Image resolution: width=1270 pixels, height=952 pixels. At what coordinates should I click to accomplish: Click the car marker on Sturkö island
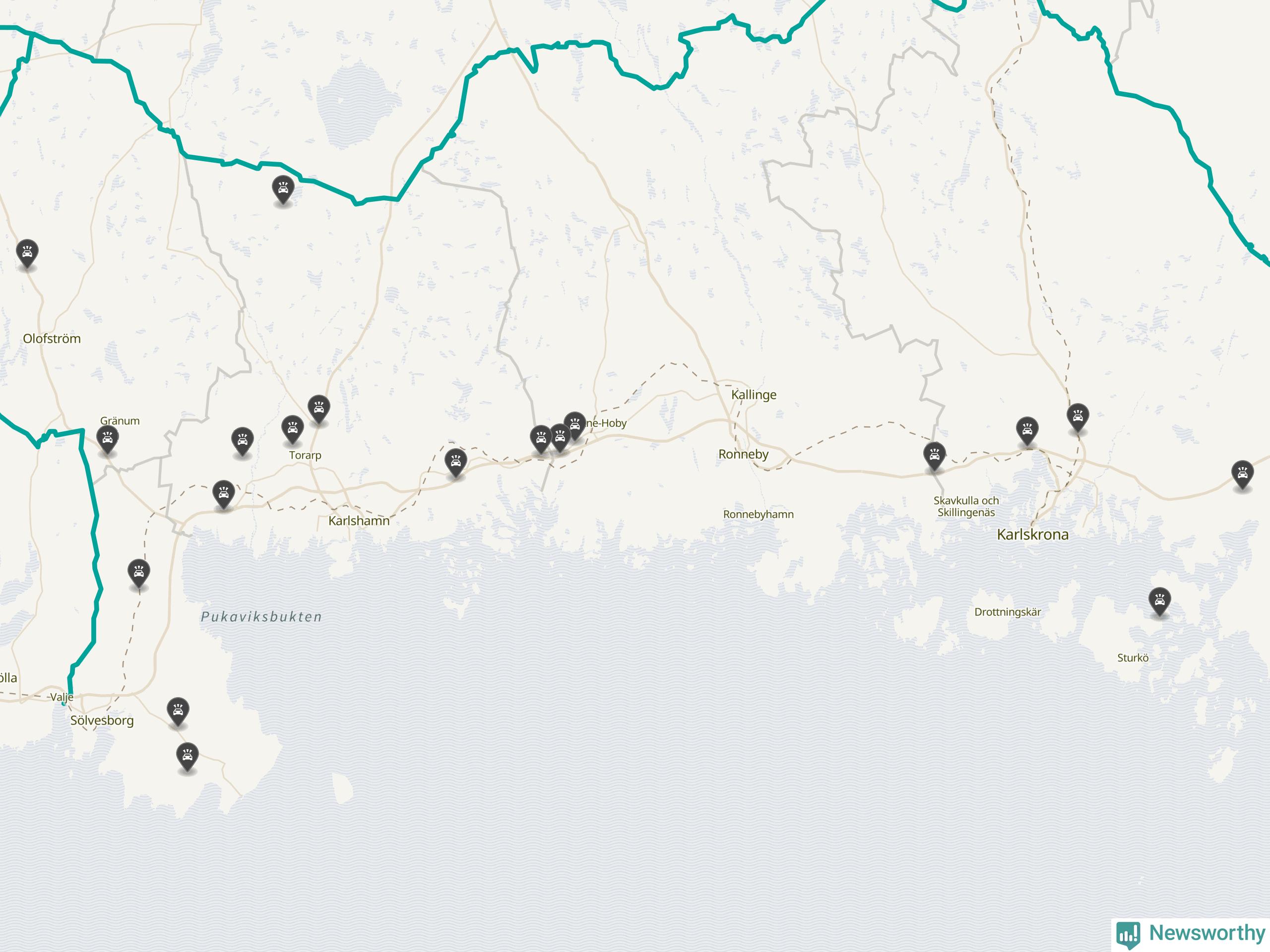coord(1160,601)
